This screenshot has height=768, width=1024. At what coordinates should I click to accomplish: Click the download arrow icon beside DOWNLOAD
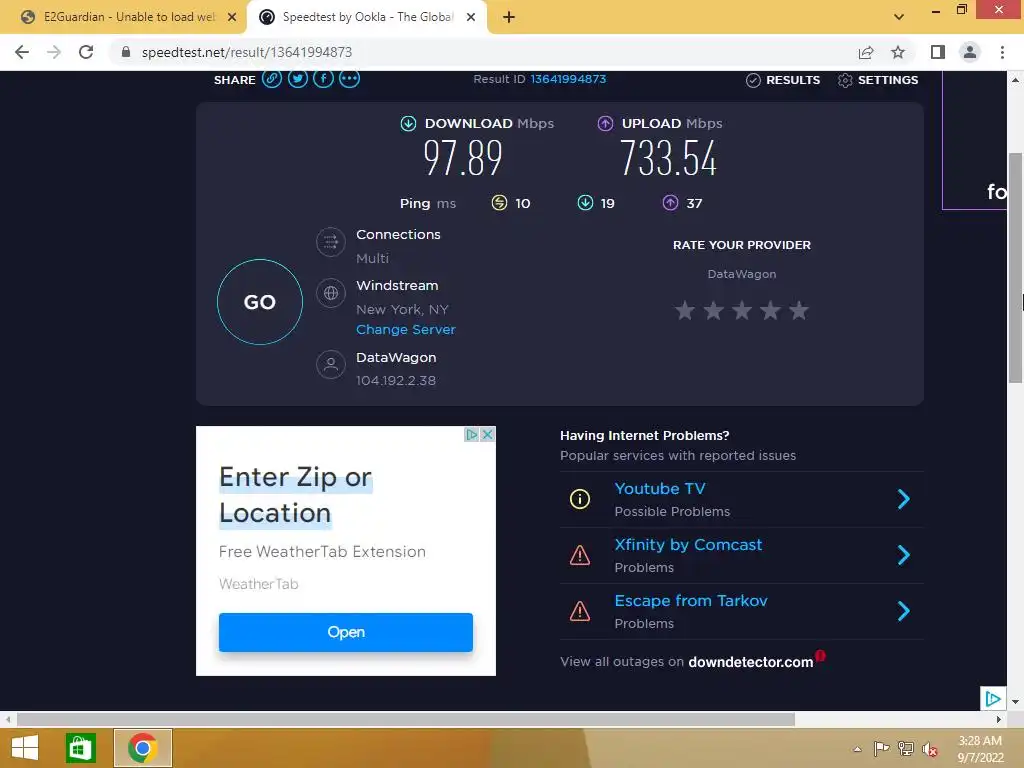pyautogui.click(x=408, y=123)
